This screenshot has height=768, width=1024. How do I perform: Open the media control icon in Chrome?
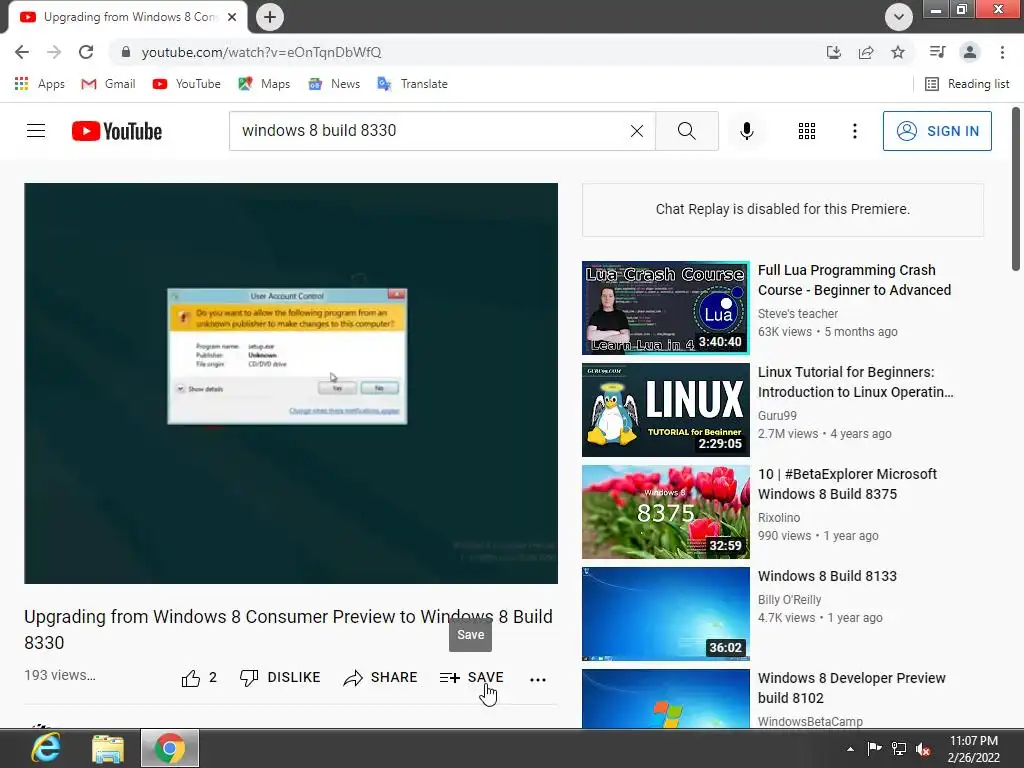click(x=937, y=52)
